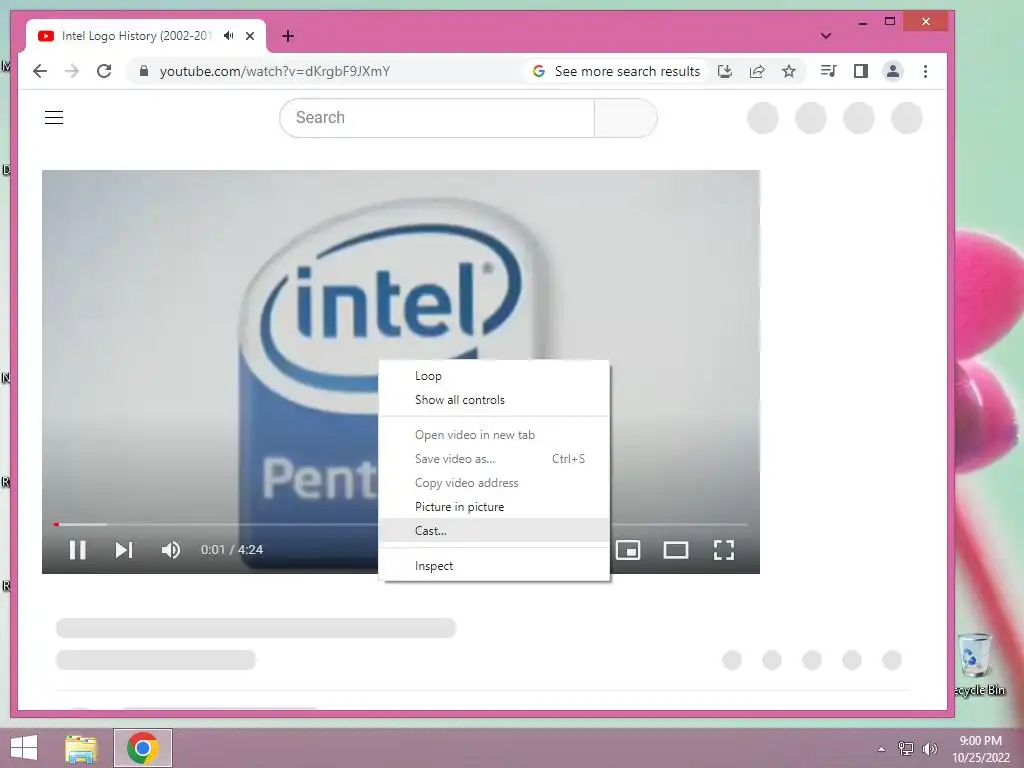Click the YouTube Search box
The height and width of the screenshot is (768, 1024).
tap(437, 118)
